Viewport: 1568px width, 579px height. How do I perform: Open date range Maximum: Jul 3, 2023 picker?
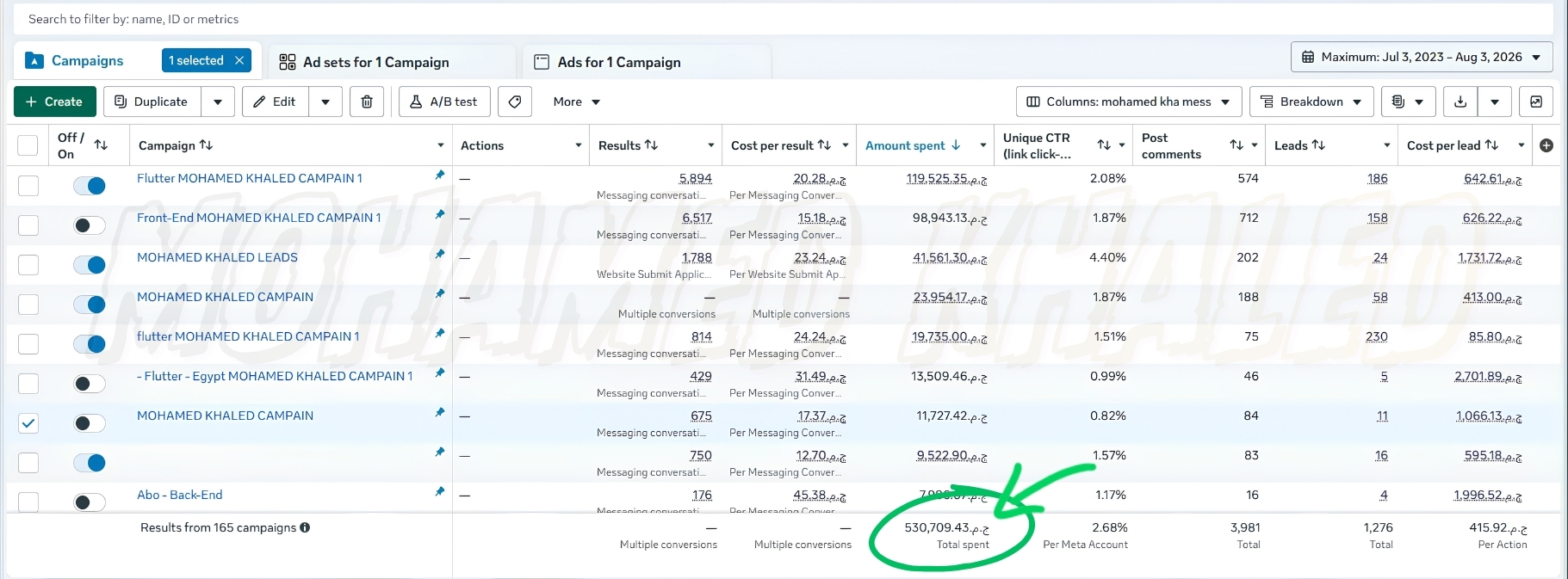click(x=1422, y=57)
